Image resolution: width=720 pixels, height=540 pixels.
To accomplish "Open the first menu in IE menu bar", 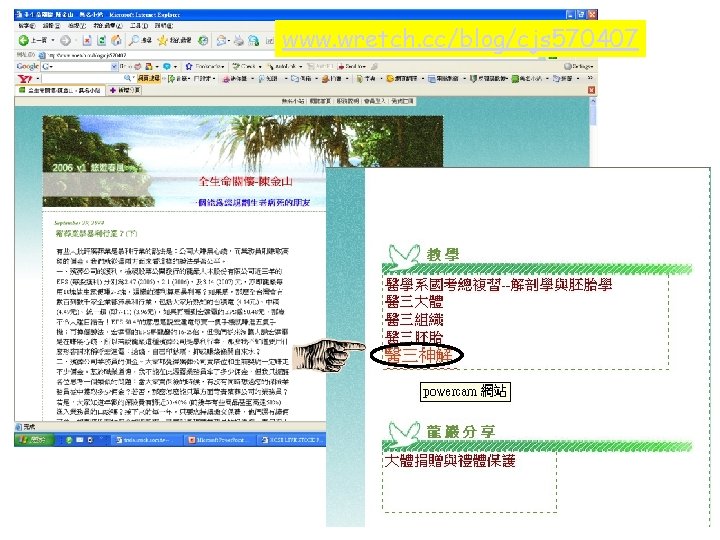I will tap(26, 26).
